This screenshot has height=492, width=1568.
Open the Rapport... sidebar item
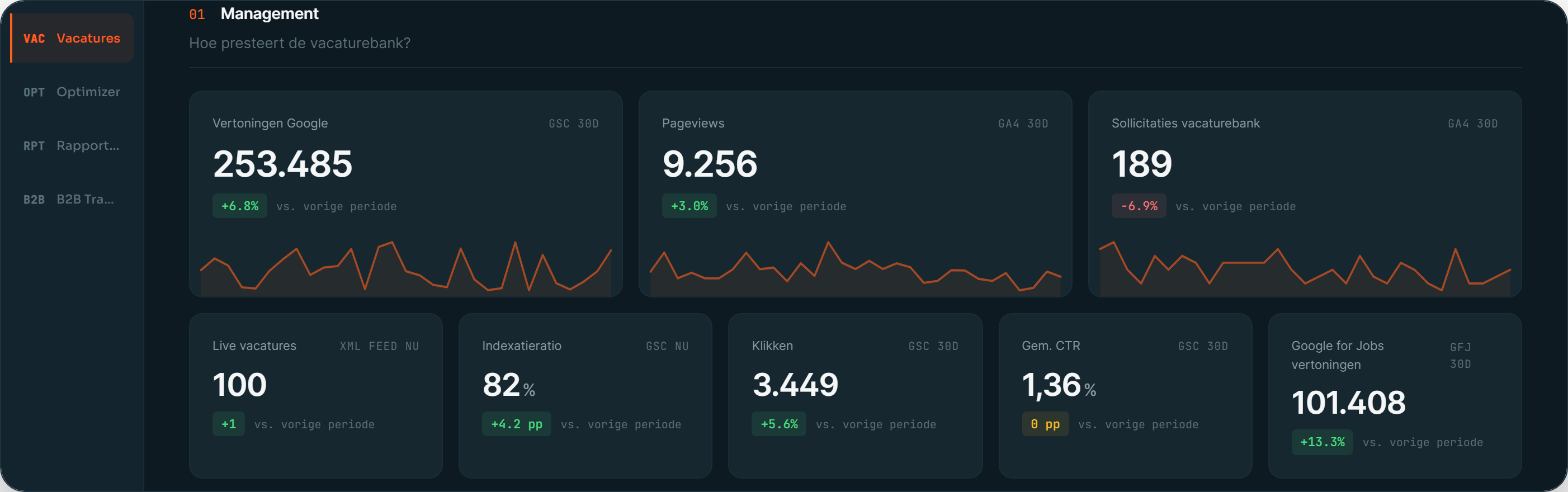[73, 145]
